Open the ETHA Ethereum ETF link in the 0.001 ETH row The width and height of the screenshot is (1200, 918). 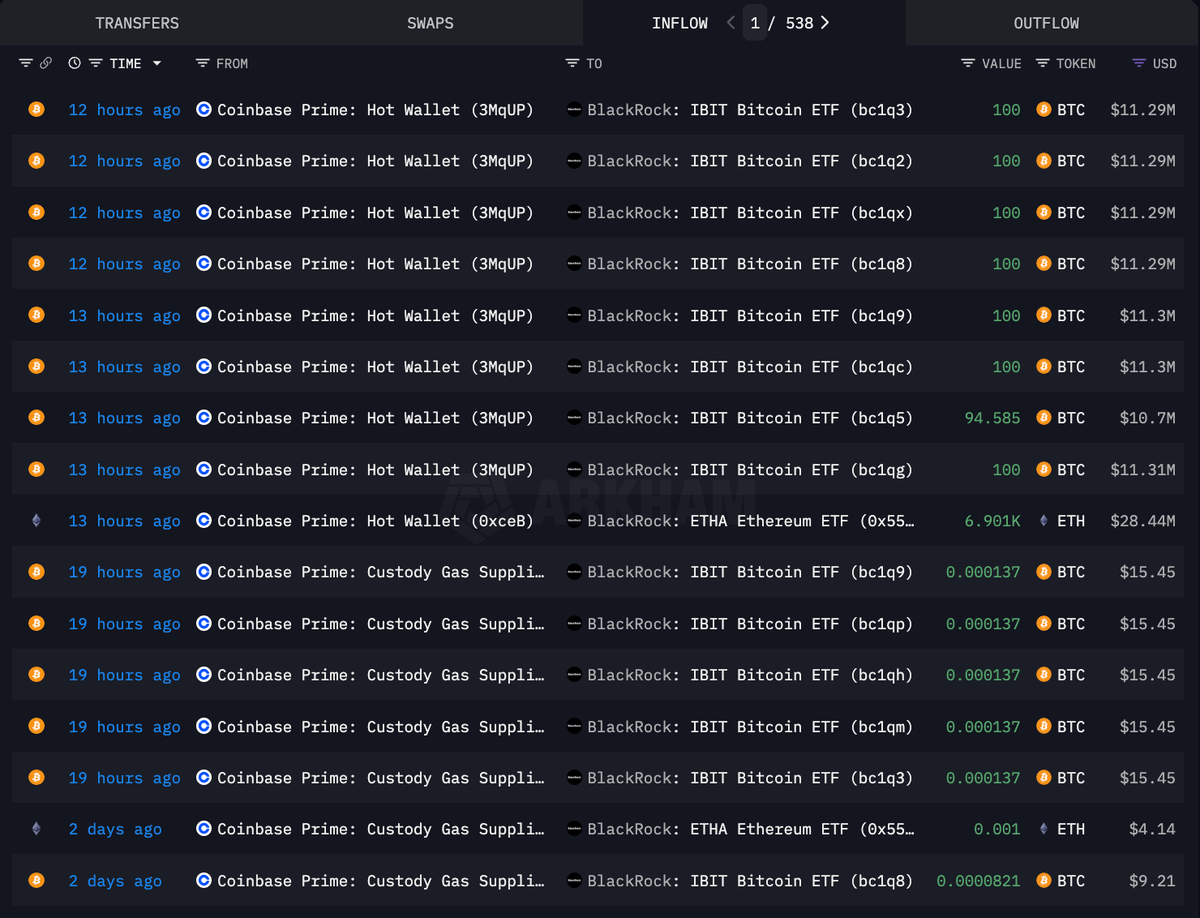(750, 829)
